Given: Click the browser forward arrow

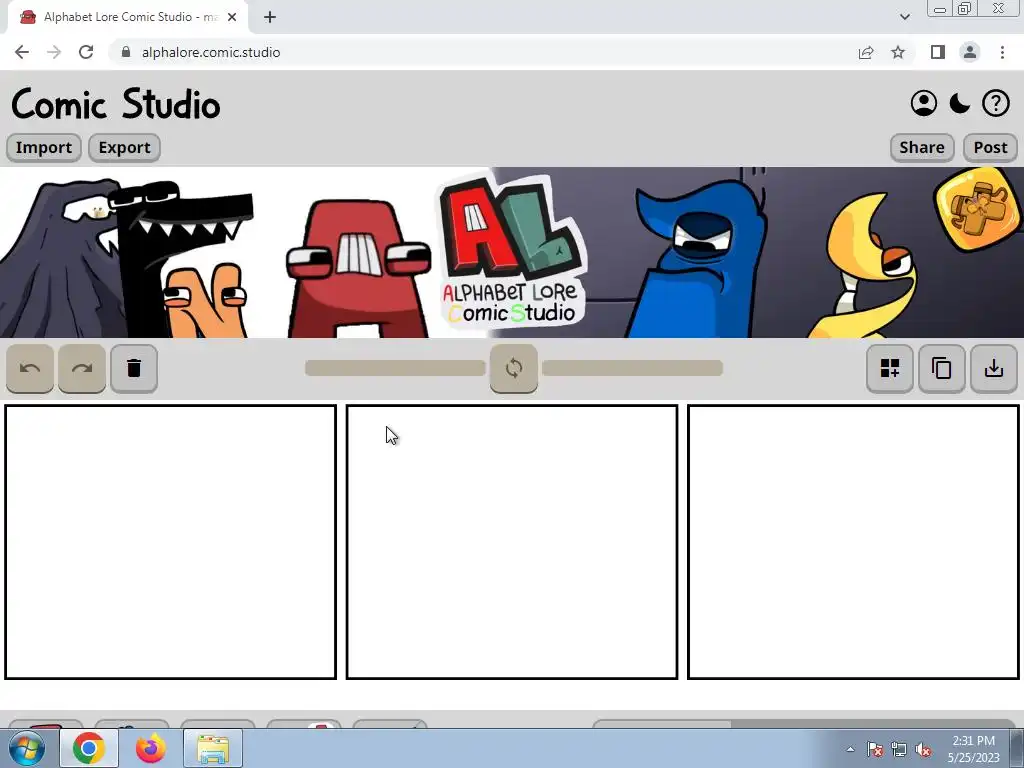Looking at the screenshot, I should click(54, 52).
